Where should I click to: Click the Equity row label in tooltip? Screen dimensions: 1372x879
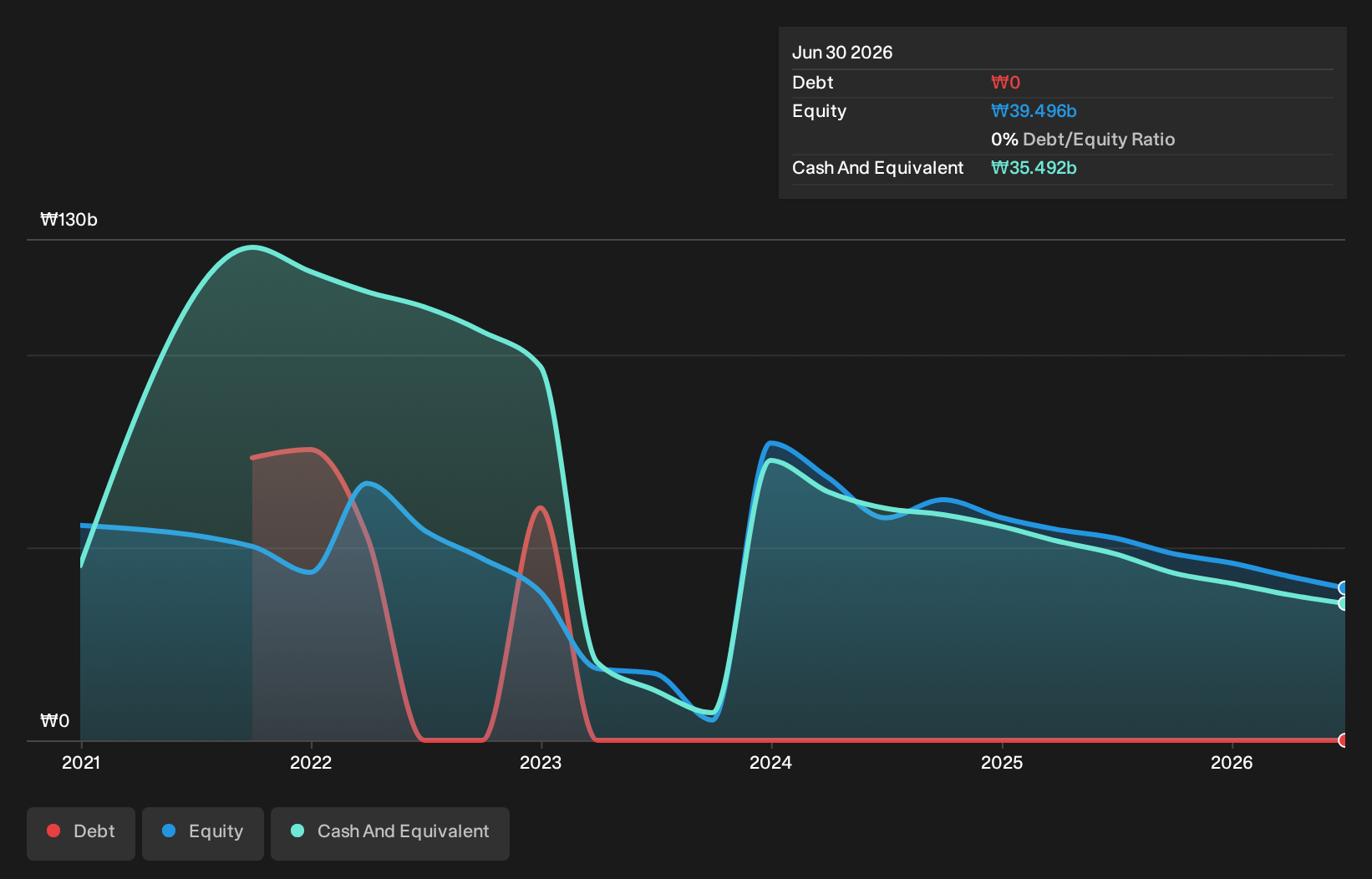tap(820, 111)
